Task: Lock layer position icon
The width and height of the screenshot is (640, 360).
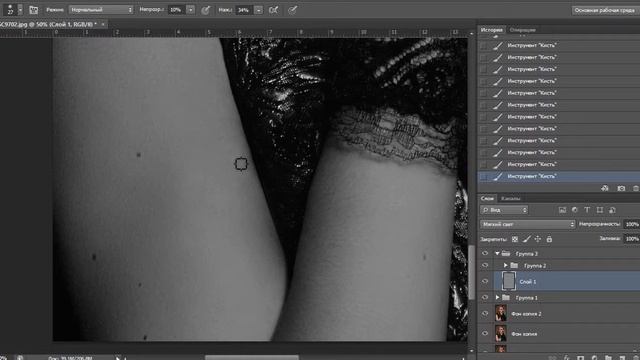Action: click(x=538, y=239)
